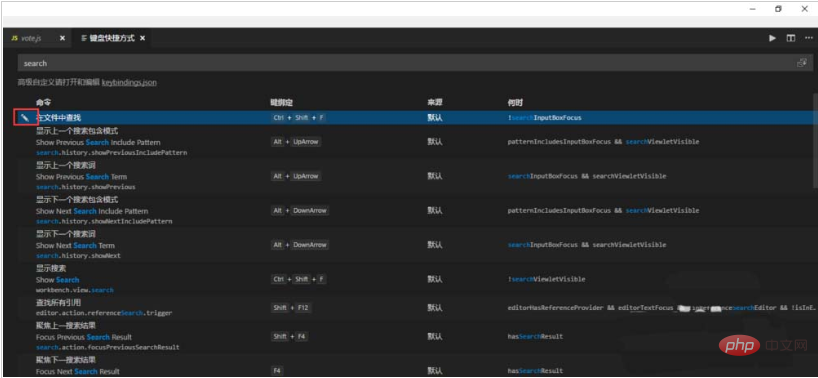Click the '!searchInputBoxFocus' when condition
818x378 pixels.
(545, 118)
